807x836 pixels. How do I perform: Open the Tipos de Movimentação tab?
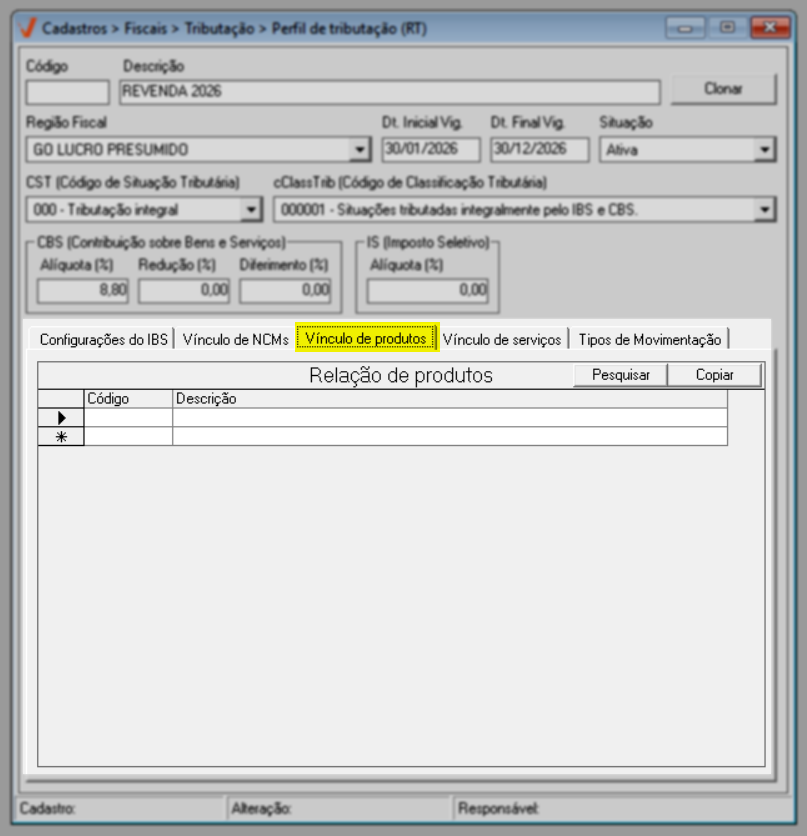(x=650, y=340)
